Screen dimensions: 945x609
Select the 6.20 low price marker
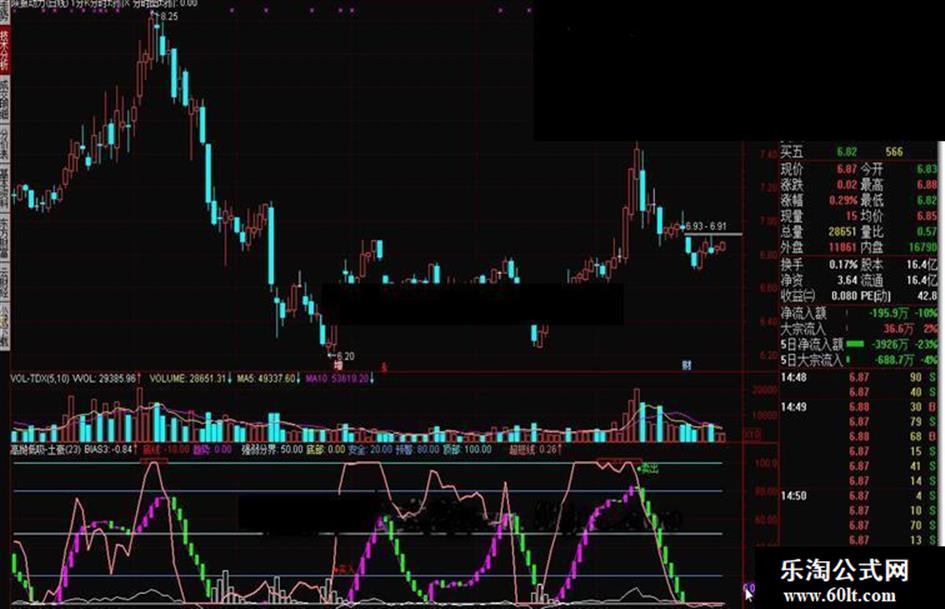[345, 356]
